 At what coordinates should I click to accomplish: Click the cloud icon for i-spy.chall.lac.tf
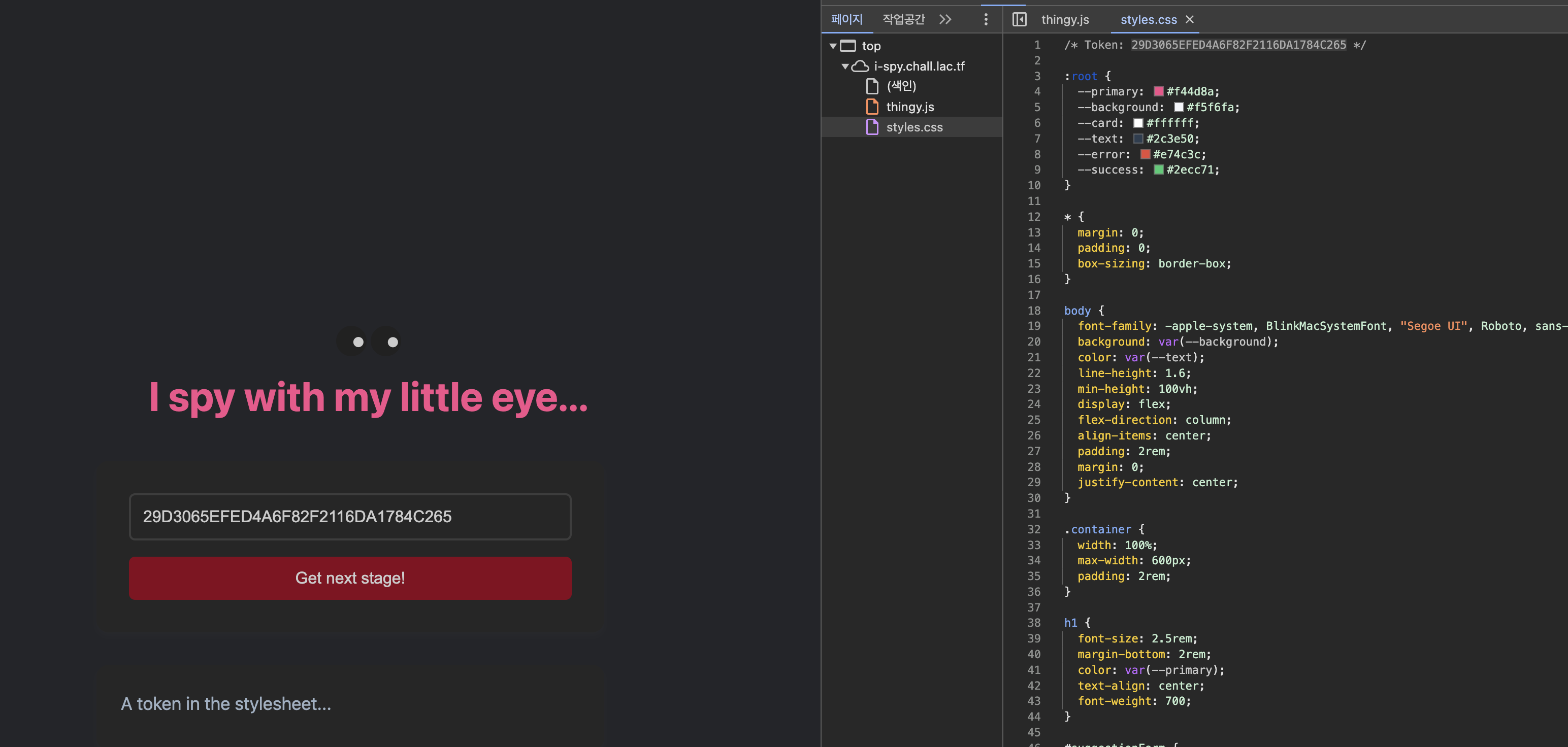coord(860,65)
